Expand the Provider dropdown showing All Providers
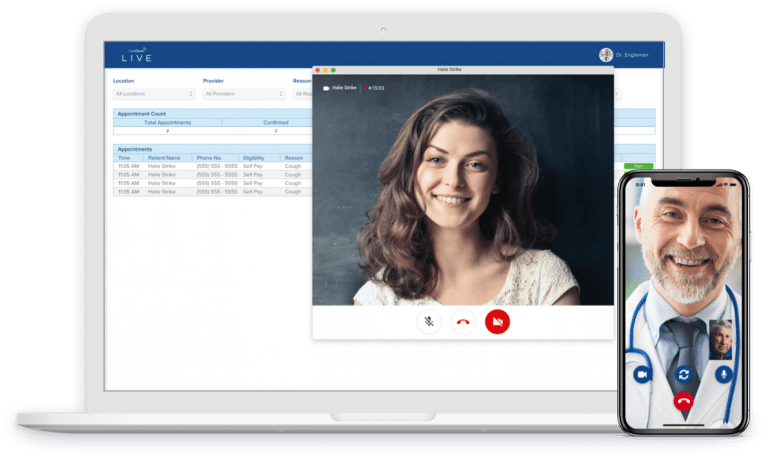Screen dimensions: 768x458 (243, 94)
